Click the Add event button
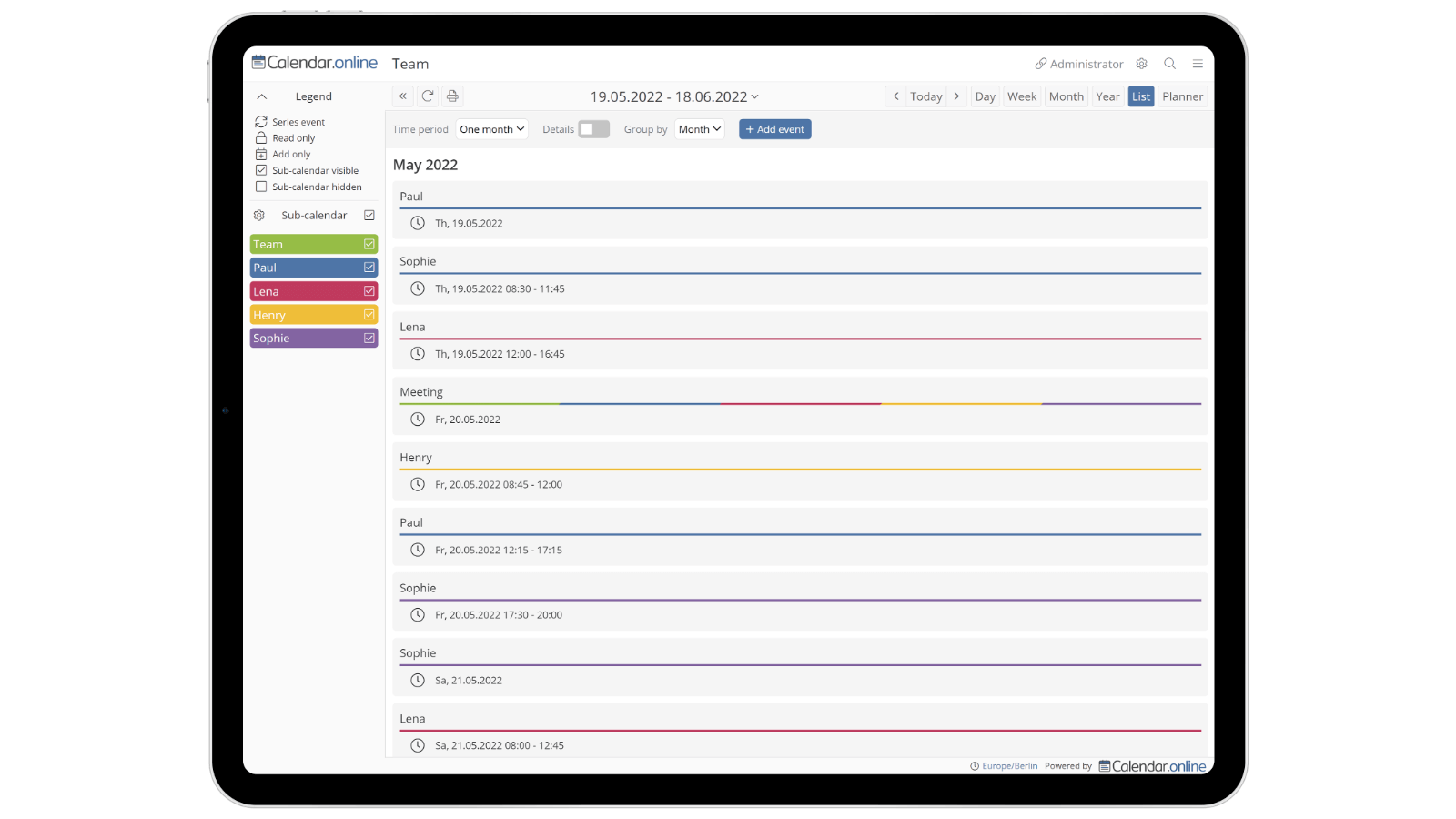 (x=775, y=129)
